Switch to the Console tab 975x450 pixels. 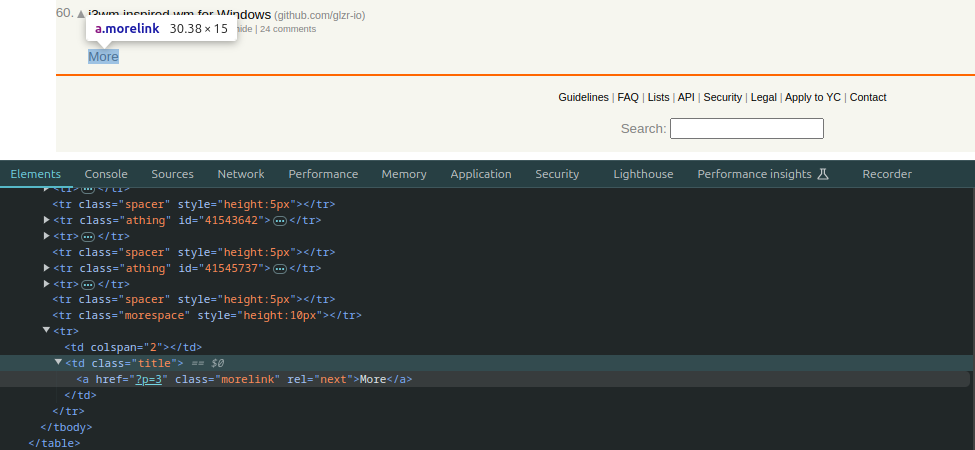click(x=106, y=174)
